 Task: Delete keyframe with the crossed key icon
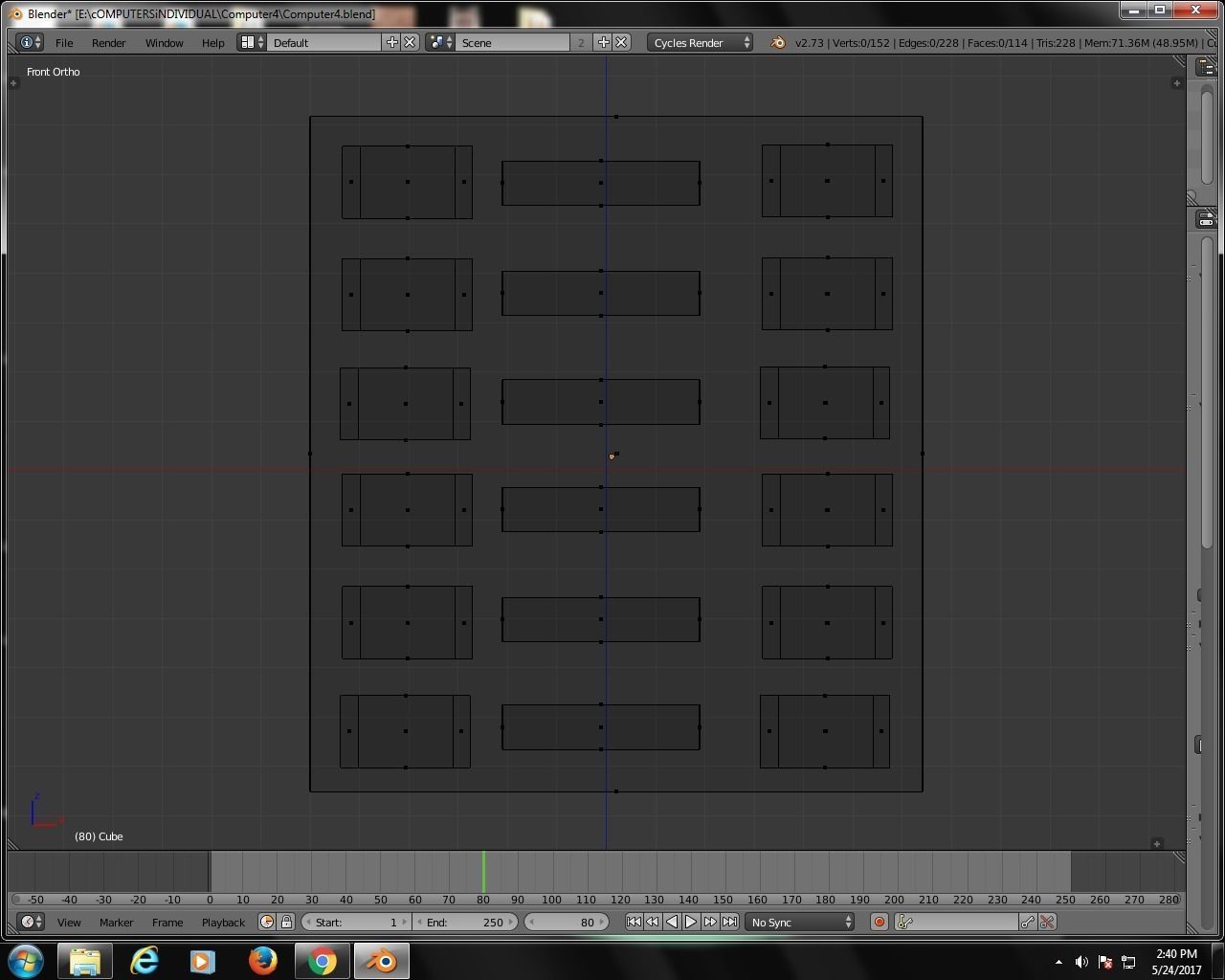pyautogui.click(x=1047, y=922)
